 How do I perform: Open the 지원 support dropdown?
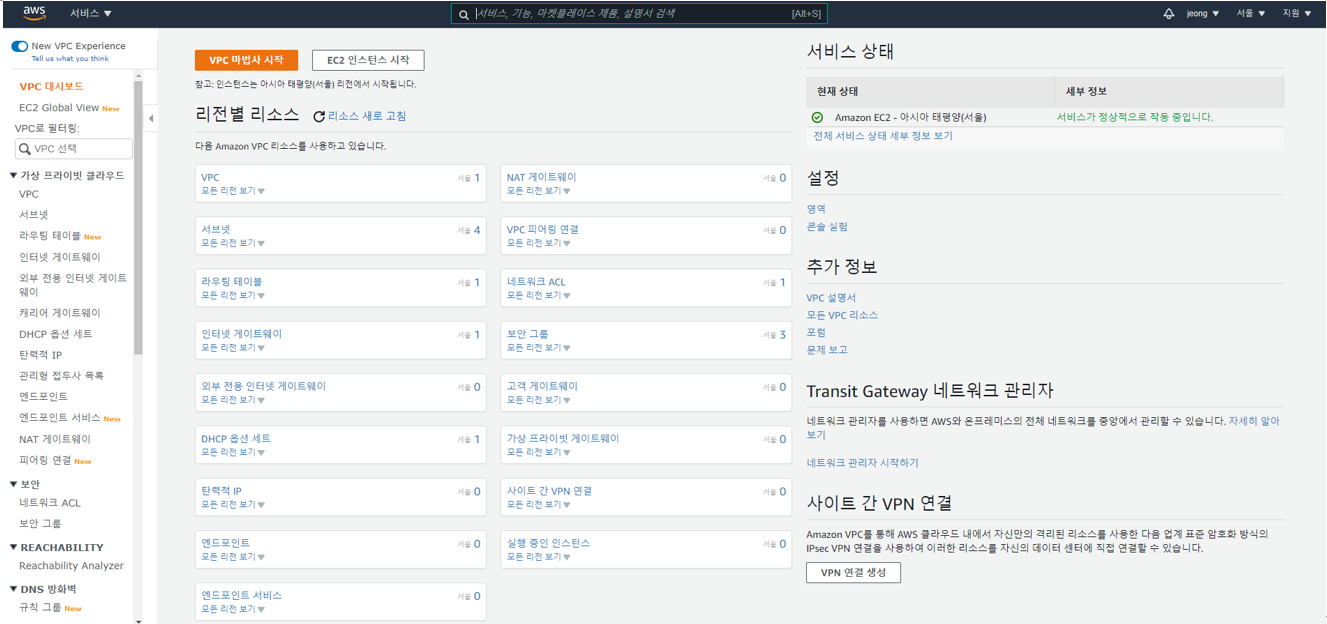coord(1297,14)
